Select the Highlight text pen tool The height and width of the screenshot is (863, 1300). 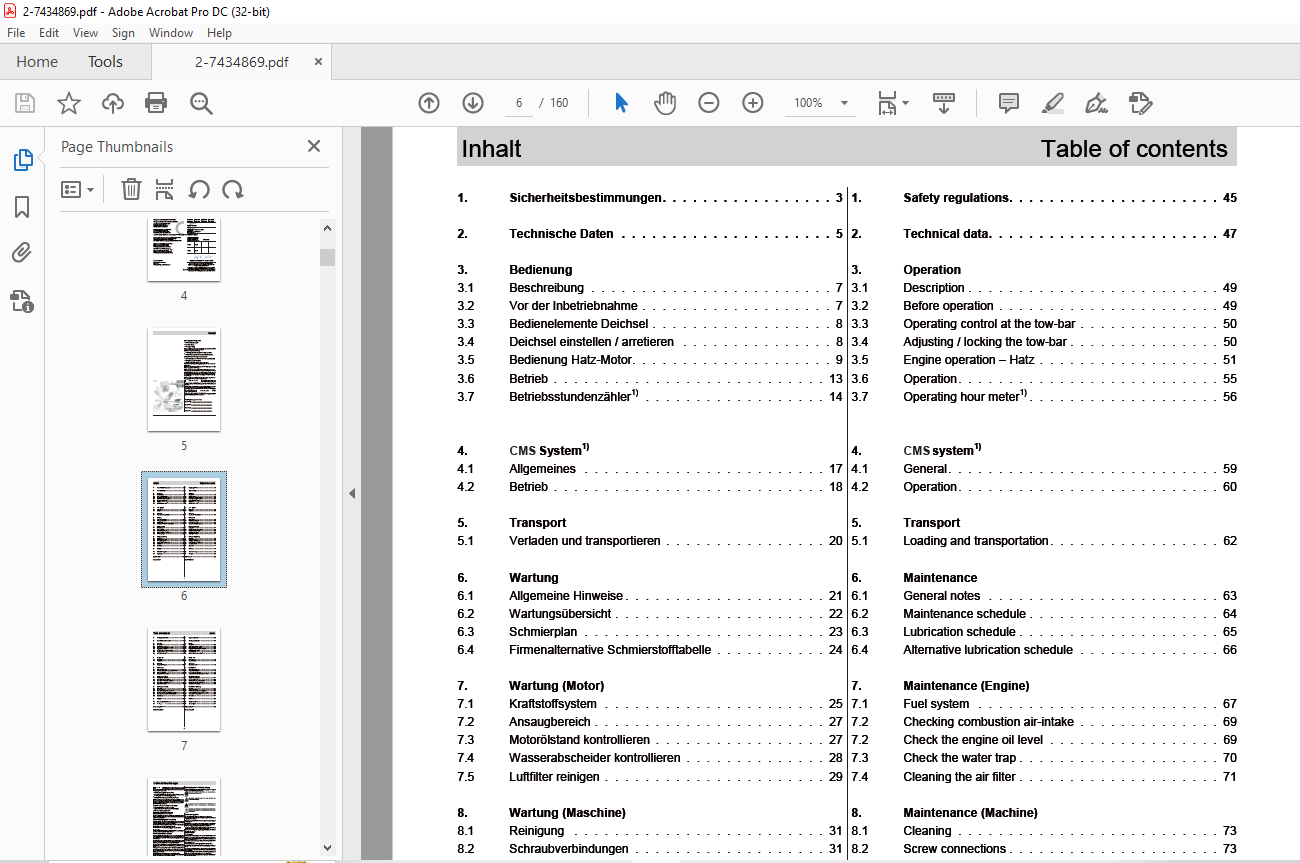point(1053,103)
